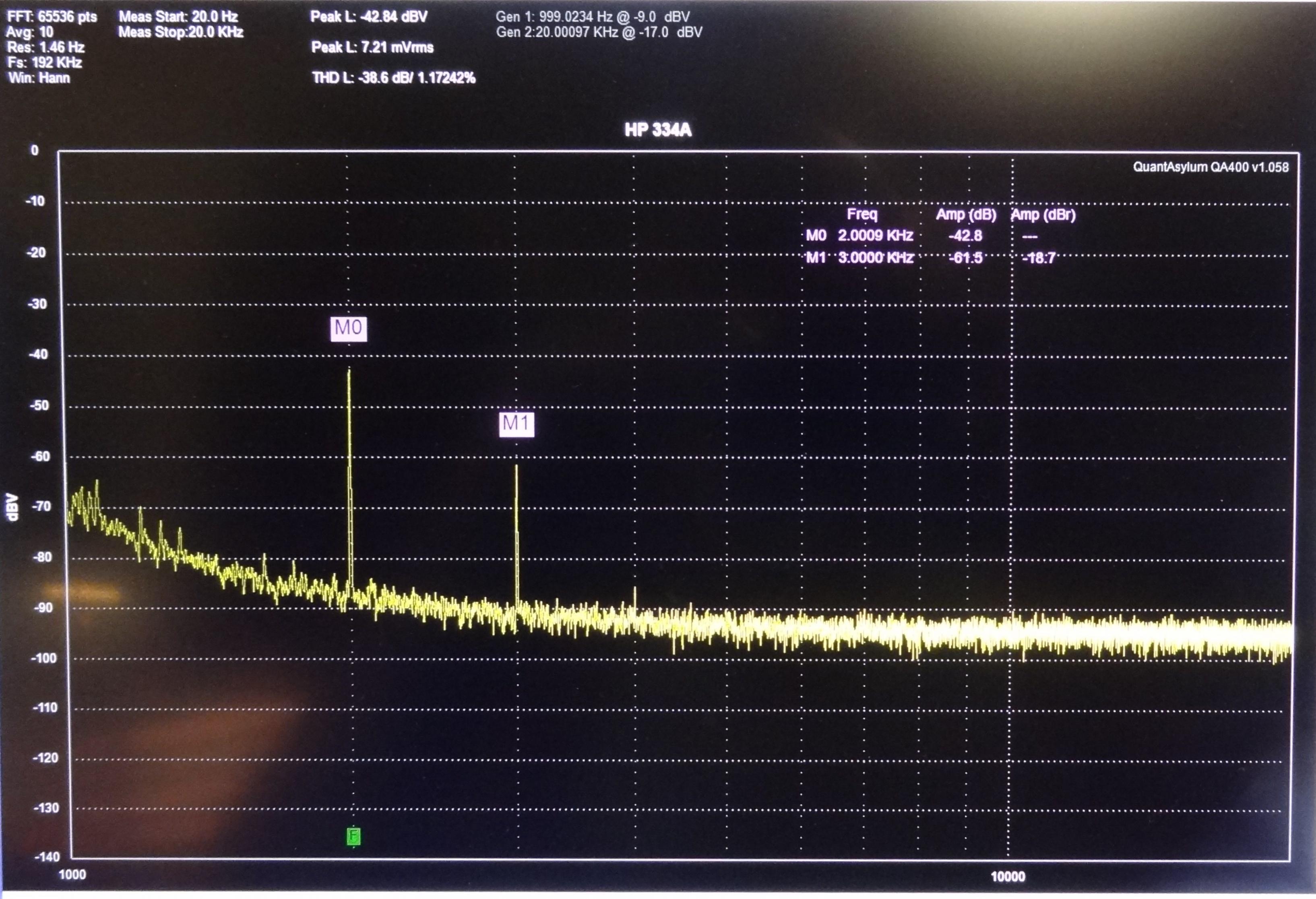Click the -140 y-axis tick label
Image resolution: width=1316 pixels, height=899 pixels.
coord(47,856)
